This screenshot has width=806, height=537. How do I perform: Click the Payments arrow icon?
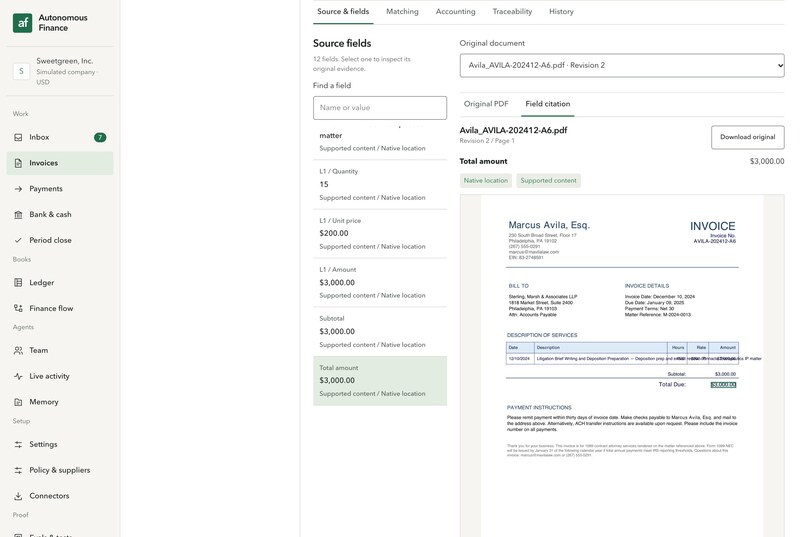(18, 189)
